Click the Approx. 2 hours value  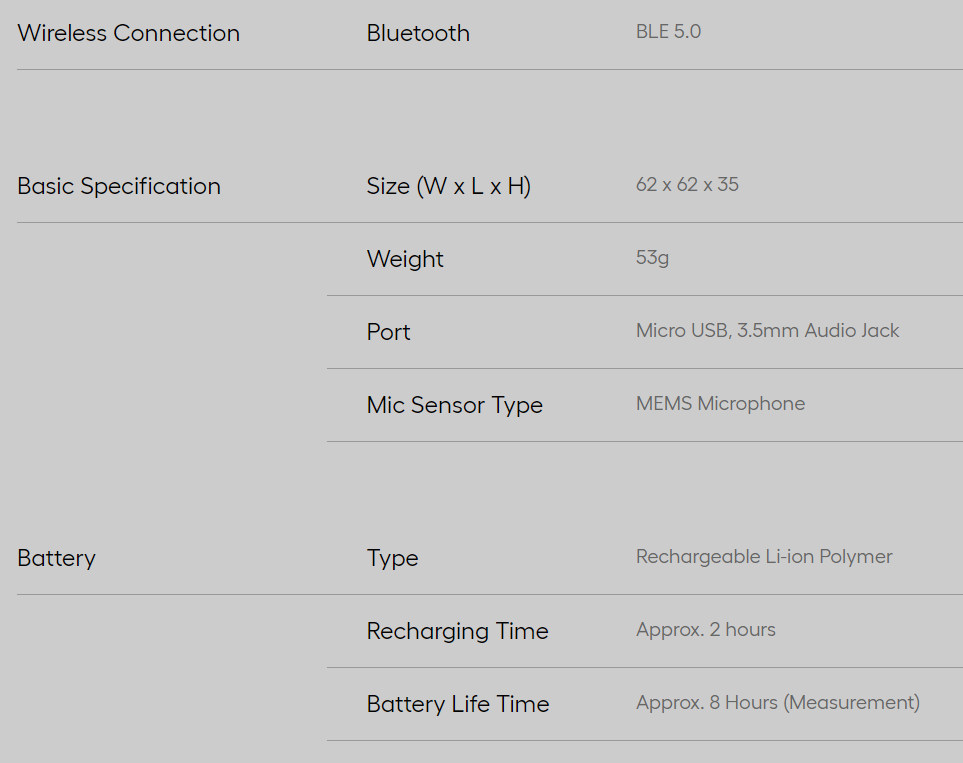[x=705, y=630]
